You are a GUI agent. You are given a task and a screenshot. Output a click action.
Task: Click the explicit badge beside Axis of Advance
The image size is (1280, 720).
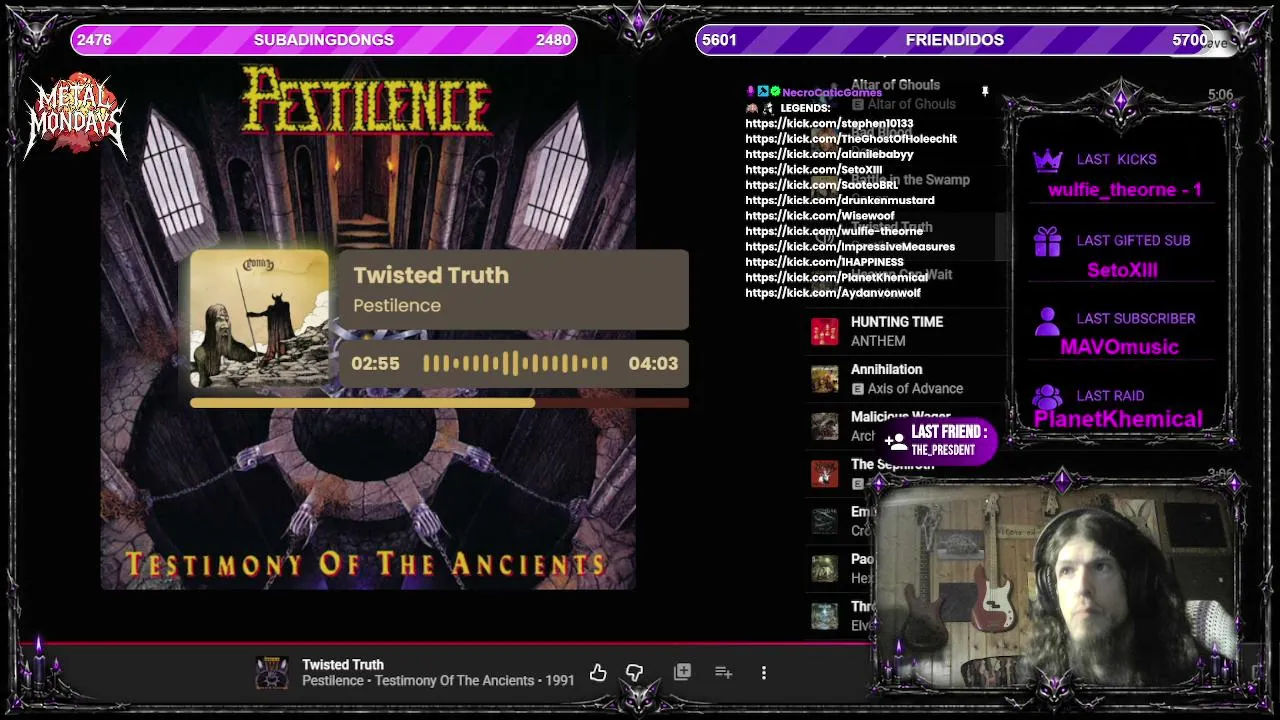(858, 389)
